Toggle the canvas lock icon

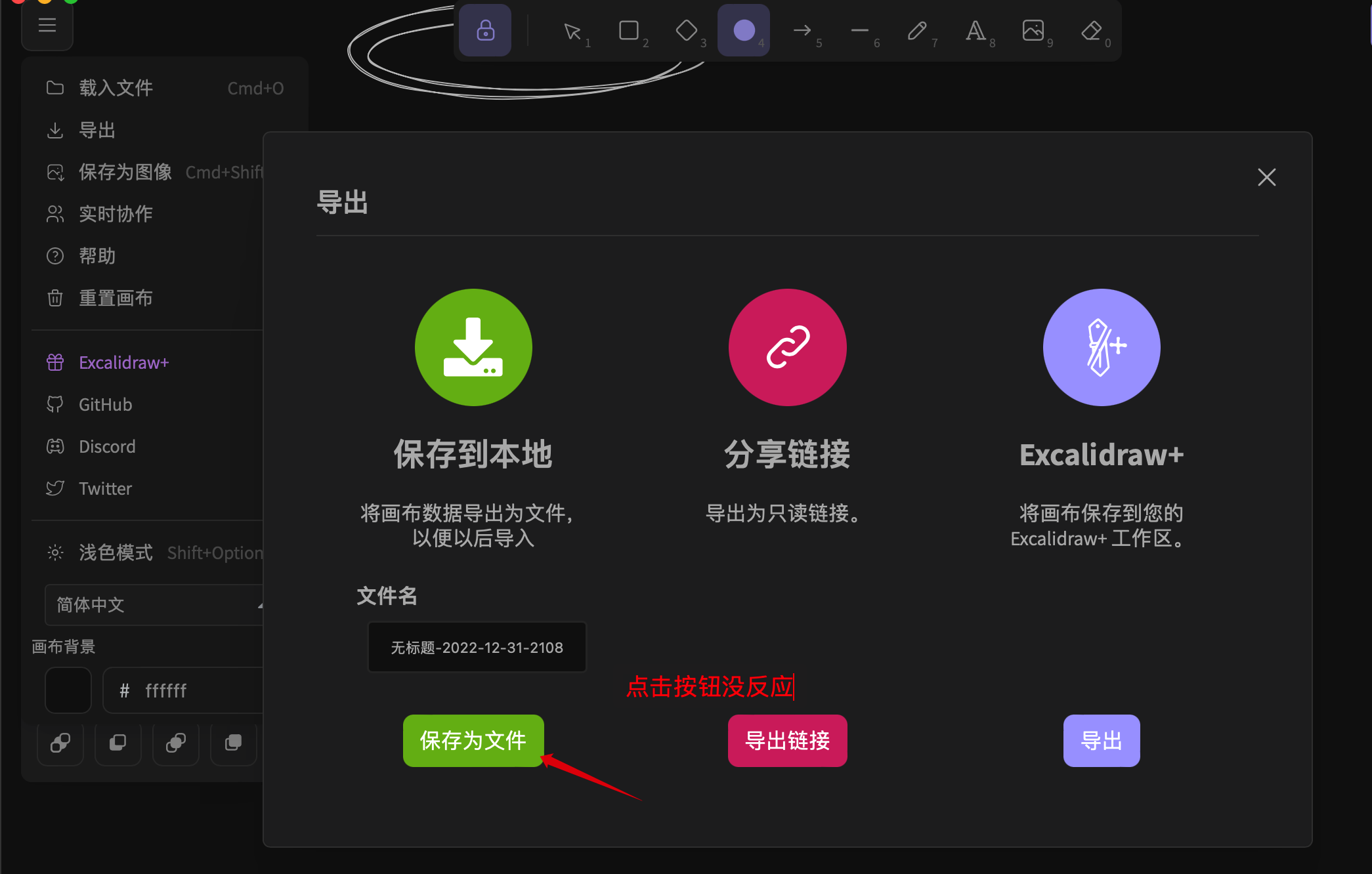point(485,31)
